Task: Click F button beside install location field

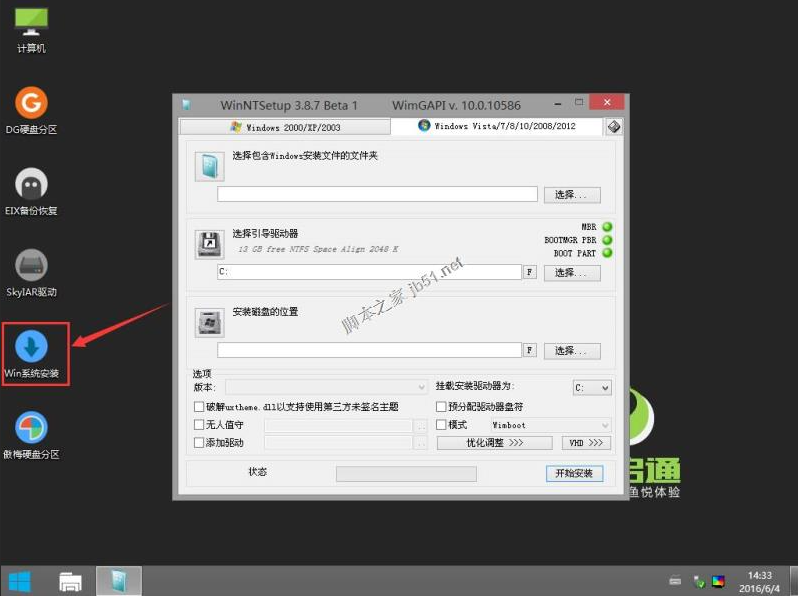Action: point(529,350)
